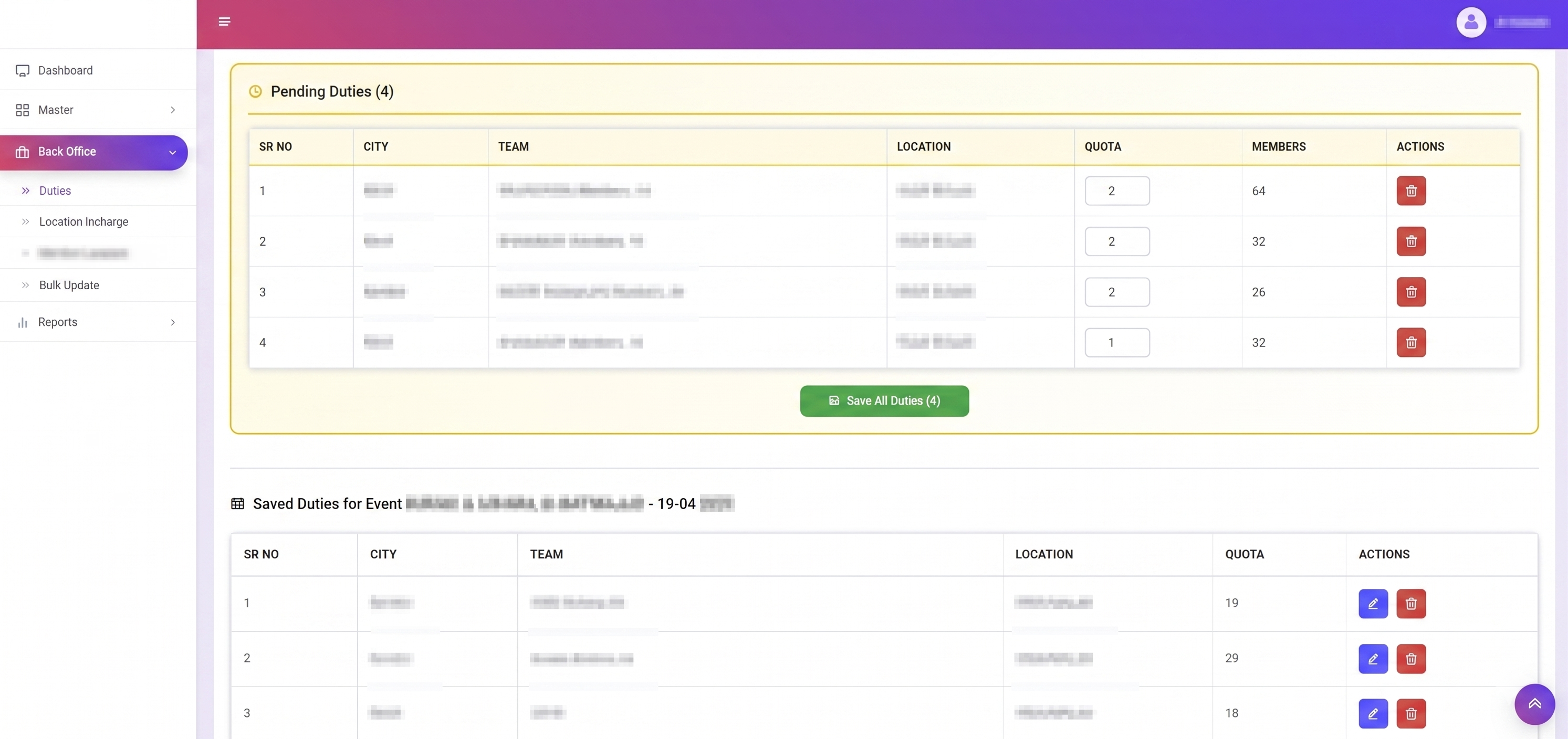Screen dimensions: 1568x739
Task: Delete pending duty row 3
Action: tap(1411, 292)
